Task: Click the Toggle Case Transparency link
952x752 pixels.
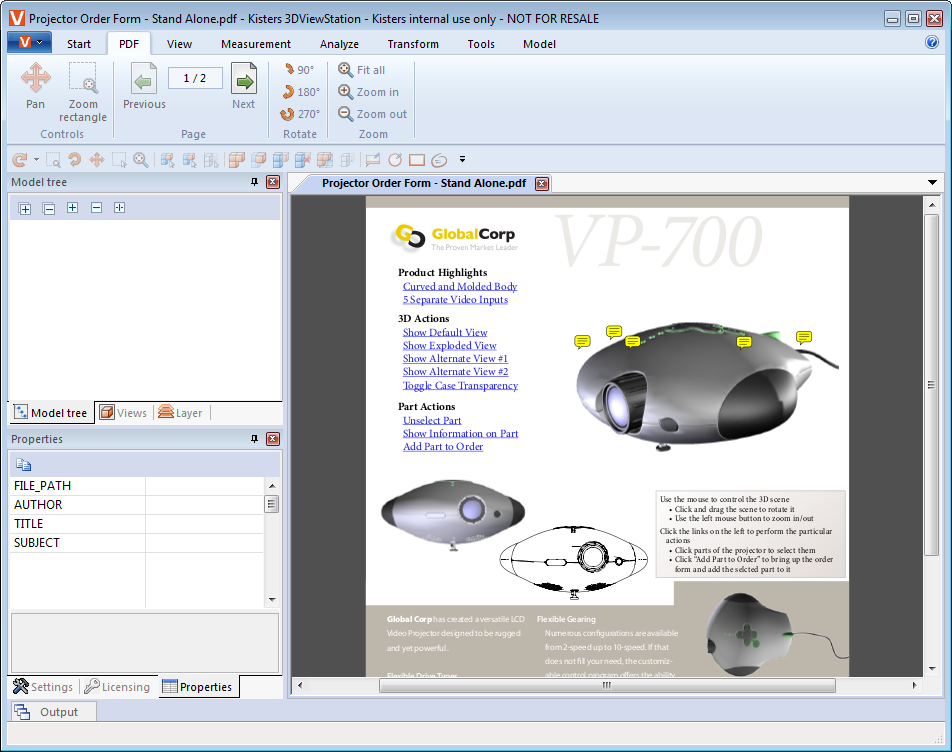Action: [460, 385]
